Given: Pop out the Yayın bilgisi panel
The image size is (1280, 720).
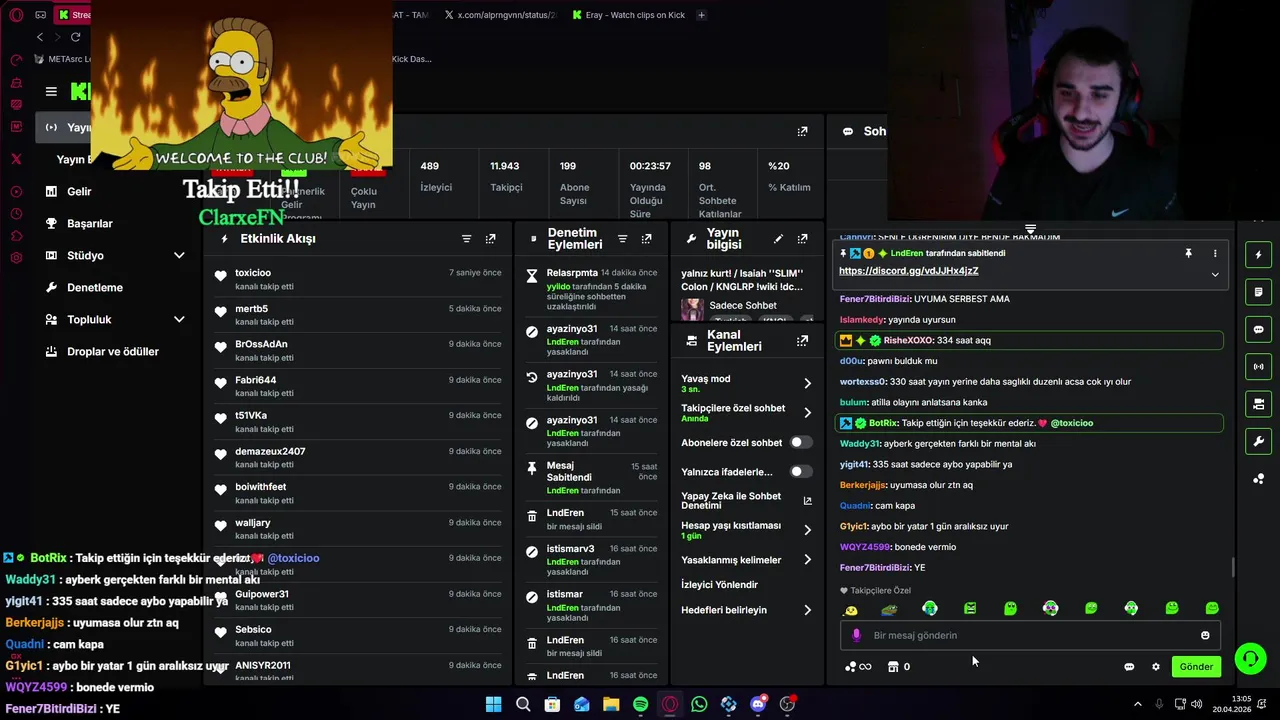Looking at the screenshot, I should point(802,239).
